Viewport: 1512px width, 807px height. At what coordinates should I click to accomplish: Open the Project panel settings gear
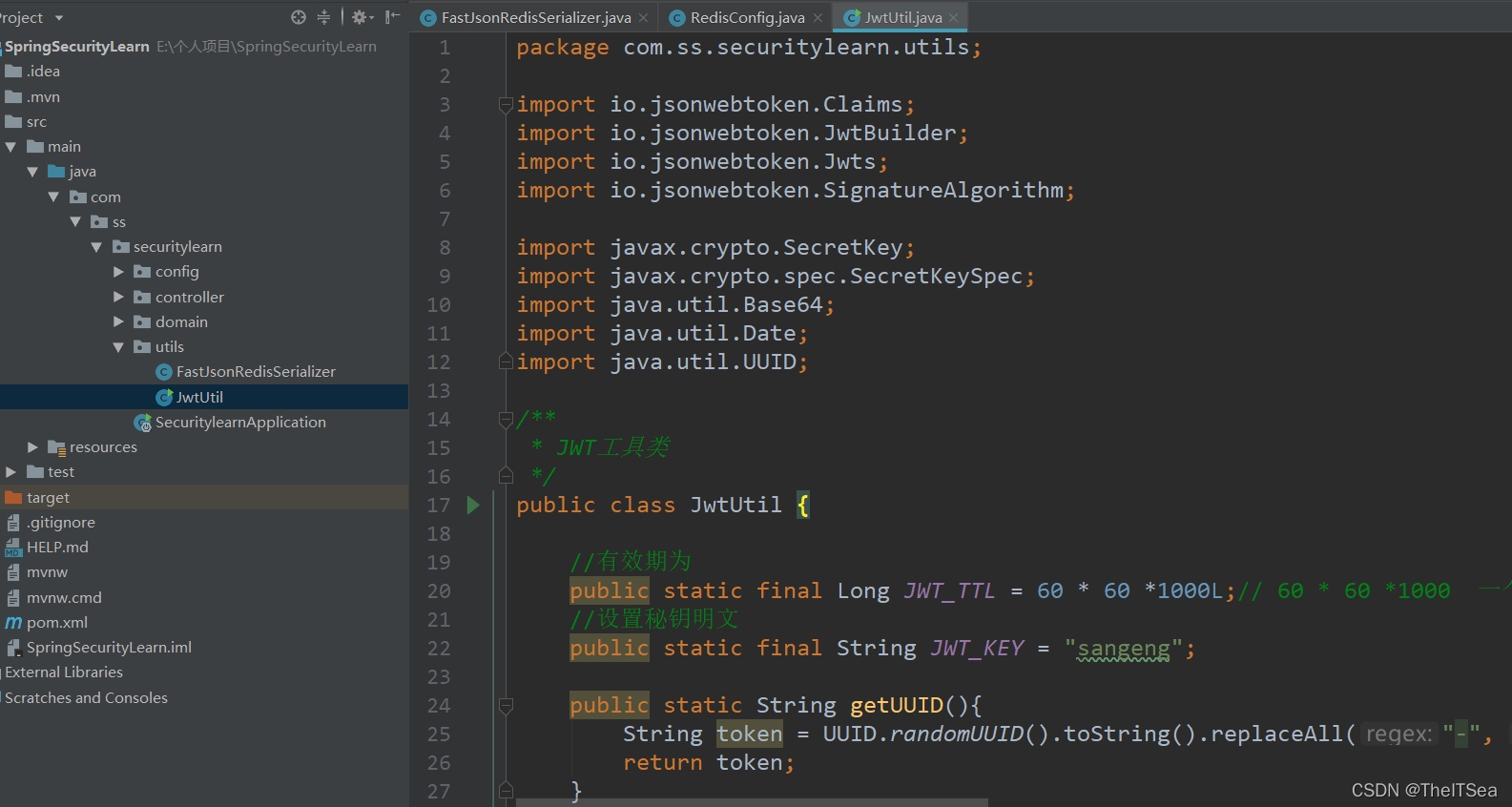pos(362,17)
